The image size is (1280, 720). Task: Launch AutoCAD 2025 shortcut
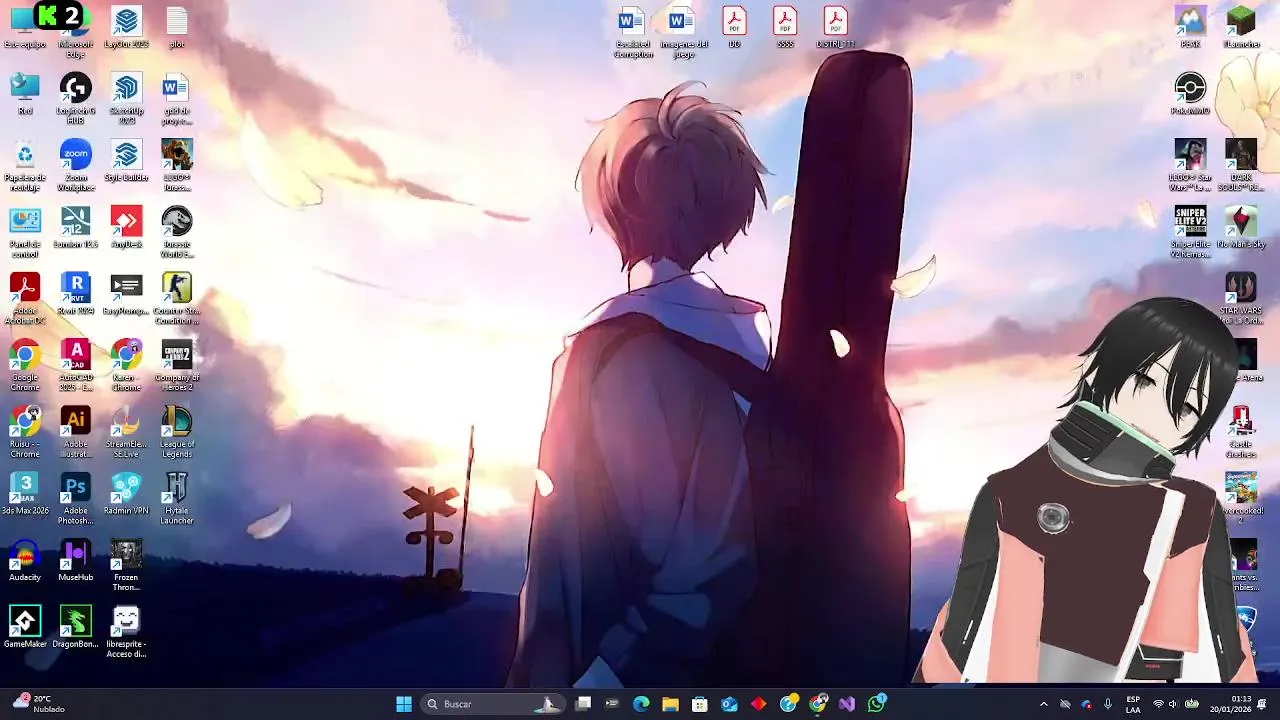tap(76, 366)
